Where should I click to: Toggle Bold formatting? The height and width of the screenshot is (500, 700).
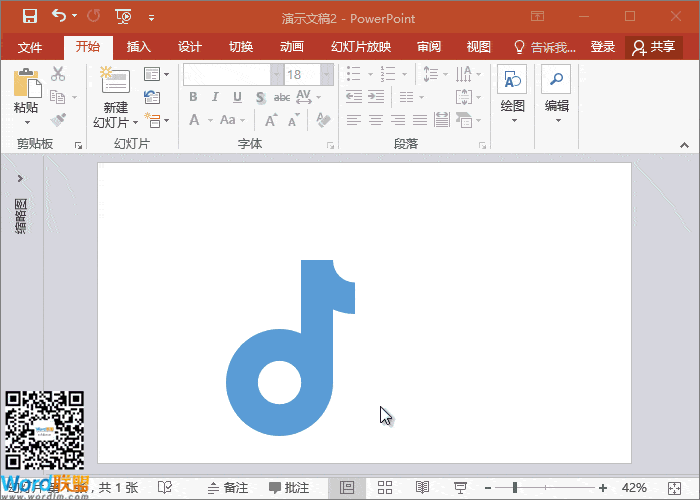tap(193, 97)
